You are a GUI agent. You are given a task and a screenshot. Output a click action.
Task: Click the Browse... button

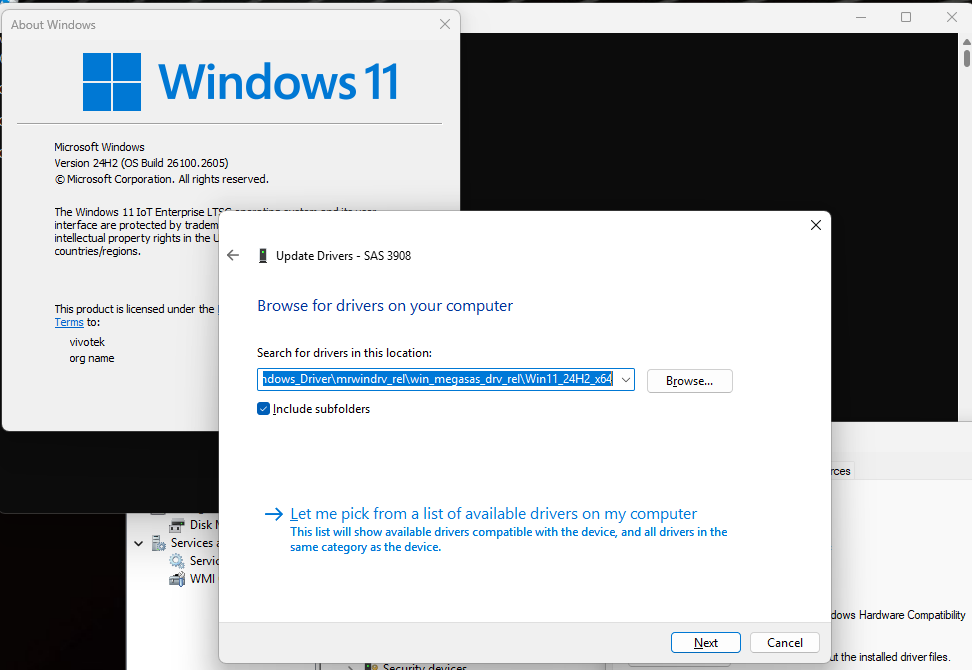(689, 381)
